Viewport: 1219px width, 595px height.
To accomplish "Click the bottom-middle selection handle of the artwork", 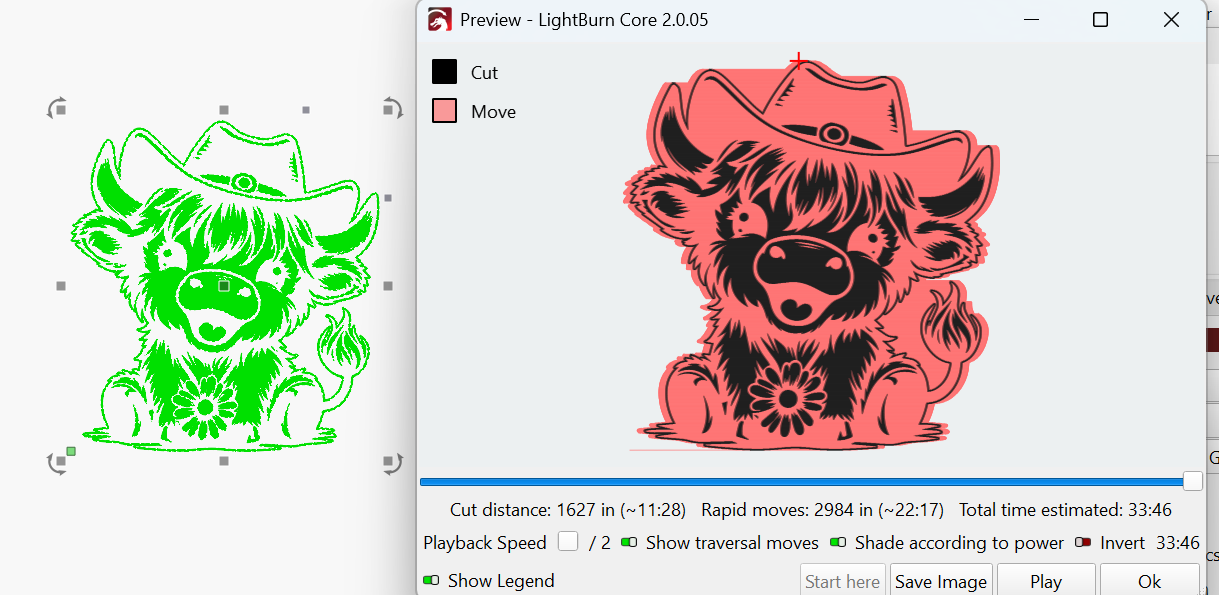I will tap(224, 461).
